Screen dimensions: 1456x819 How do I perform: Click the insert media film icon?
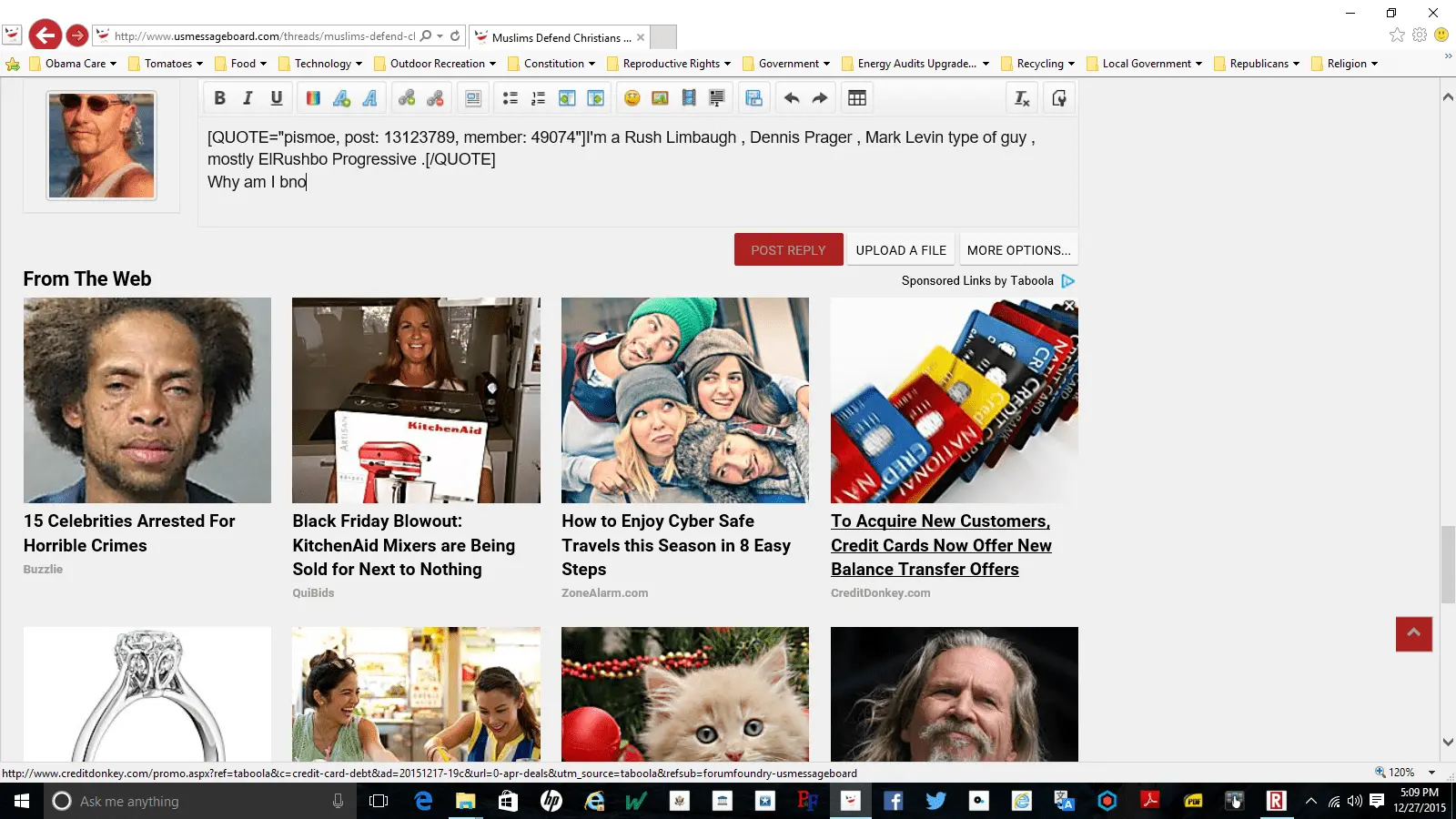tap(689, 98)
